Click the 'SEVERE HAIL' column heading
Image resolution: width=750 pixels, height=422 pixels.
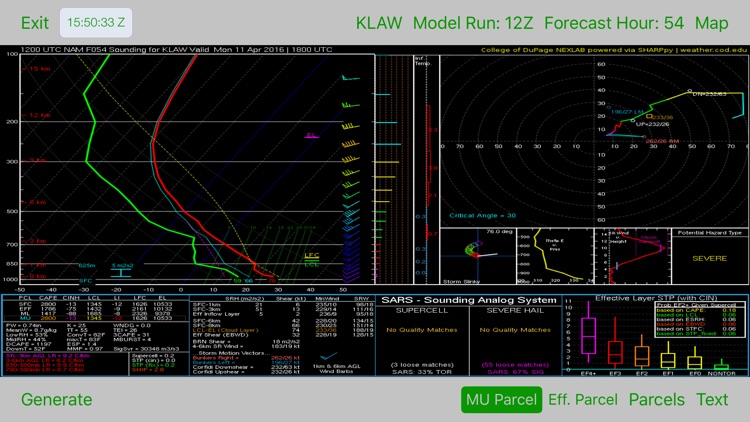pos(515,311)
